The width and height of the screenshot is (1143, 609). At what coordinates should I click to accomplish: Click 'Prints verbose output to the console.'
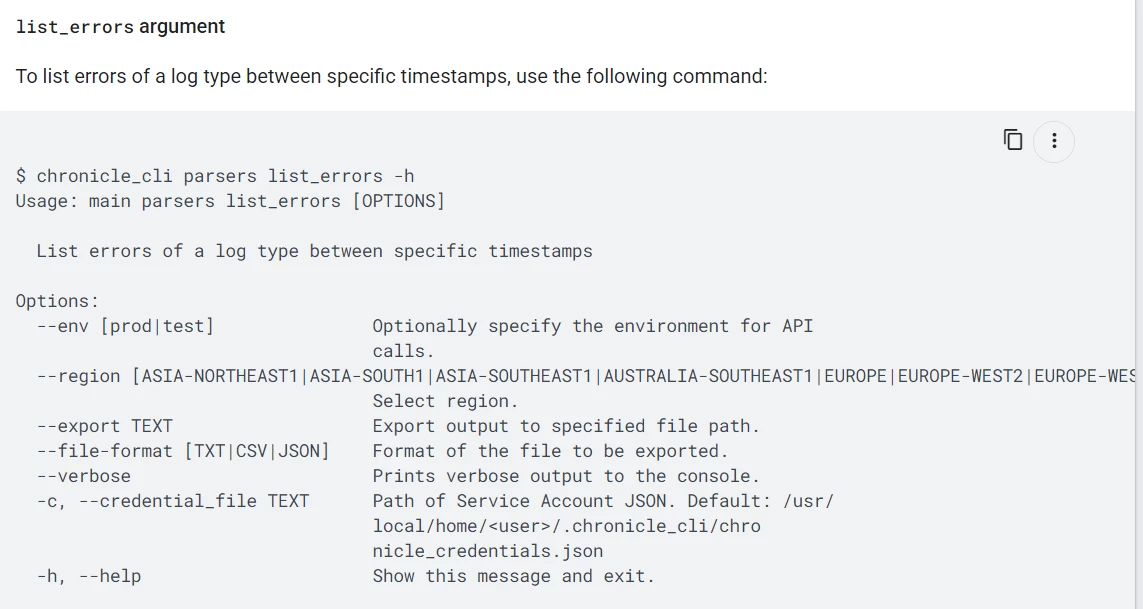[566, 476]
